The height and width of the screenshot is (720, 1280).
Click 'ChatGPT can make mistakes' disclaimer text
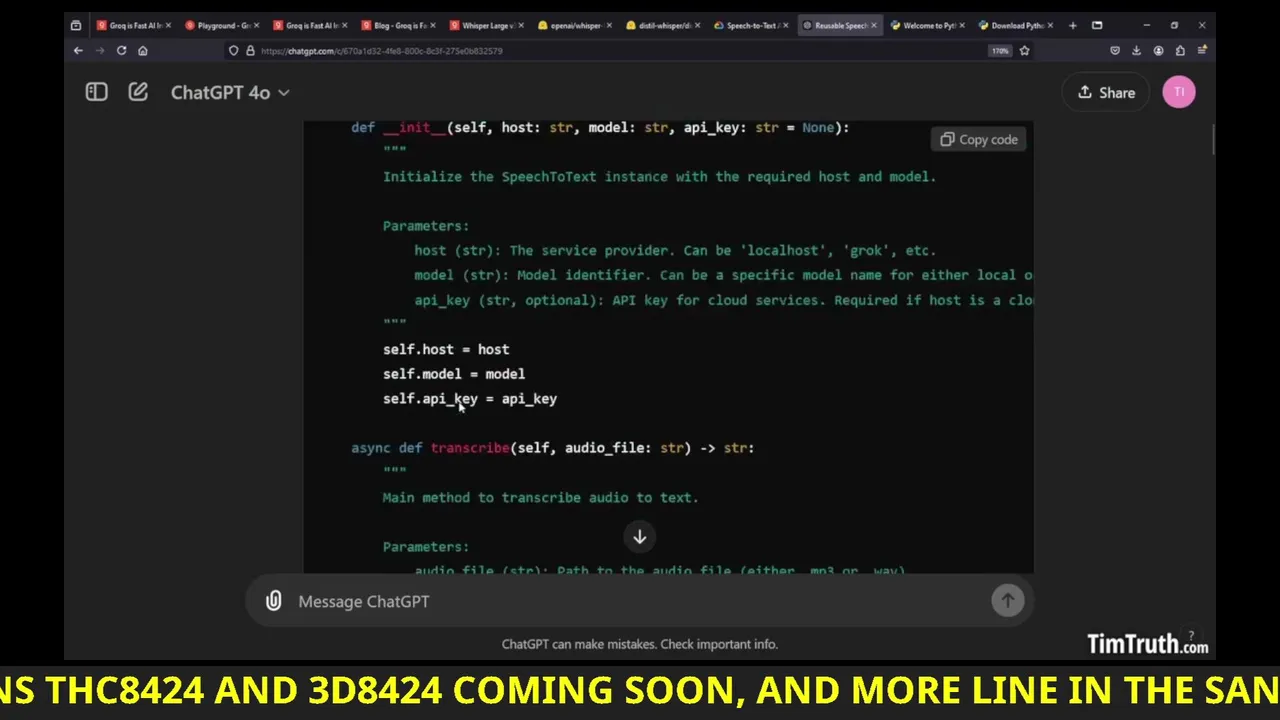[639, 644]
